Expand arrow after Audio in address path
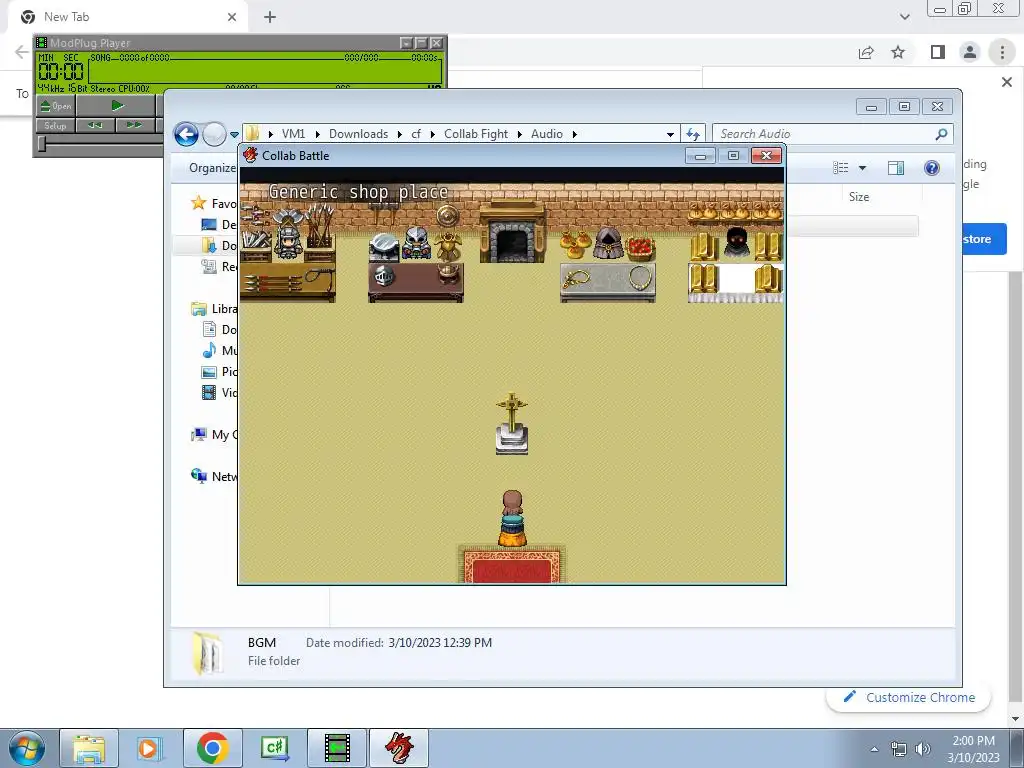 575,135
